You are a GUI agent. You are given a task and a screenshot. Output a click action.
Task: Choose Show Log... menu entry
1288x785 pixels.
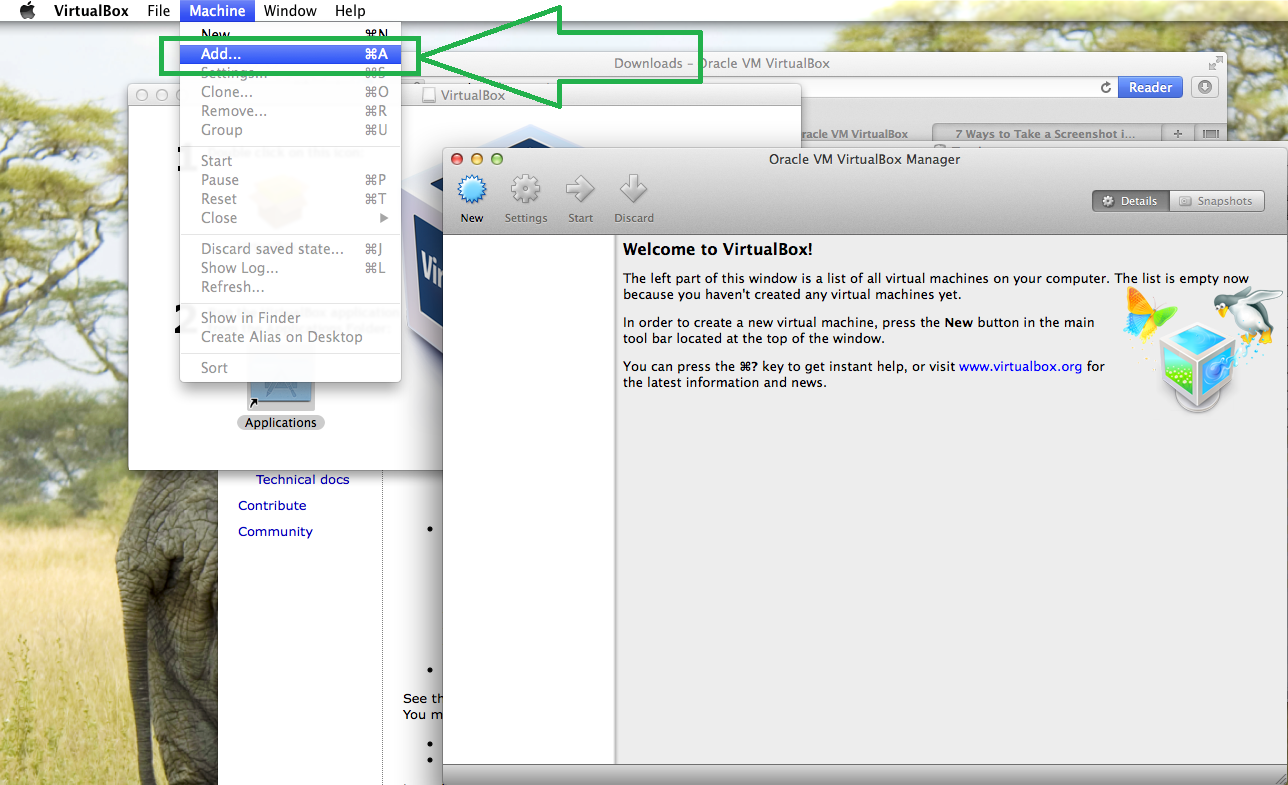(x=290, y=268)
